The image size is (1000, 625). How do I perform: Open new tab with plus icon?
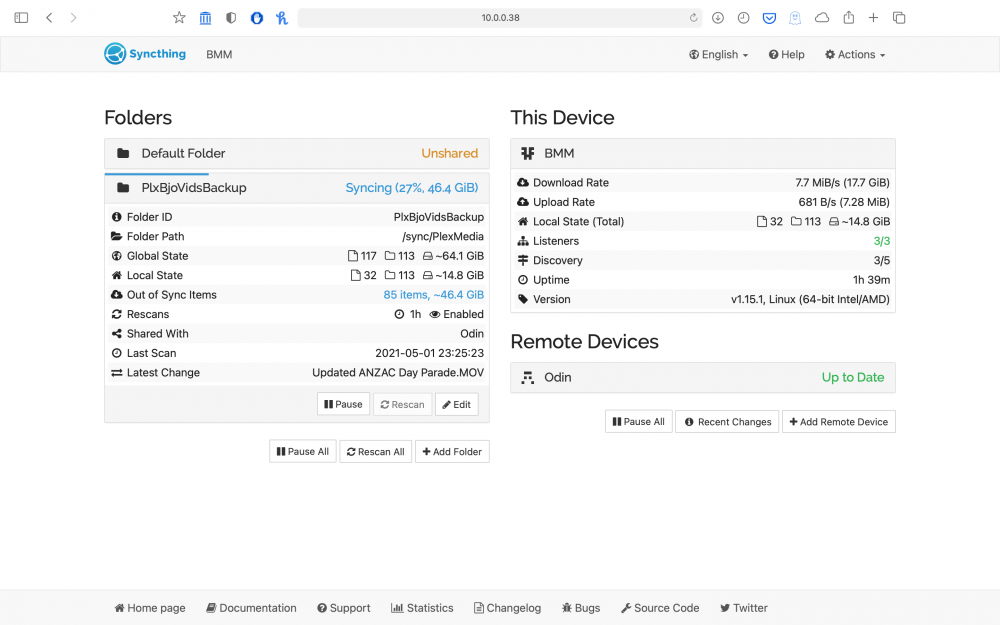click(873, 18)
